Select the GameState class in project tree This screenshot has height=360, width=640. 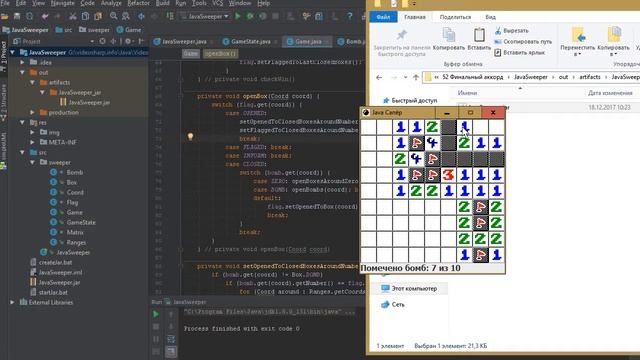(81, 222)
